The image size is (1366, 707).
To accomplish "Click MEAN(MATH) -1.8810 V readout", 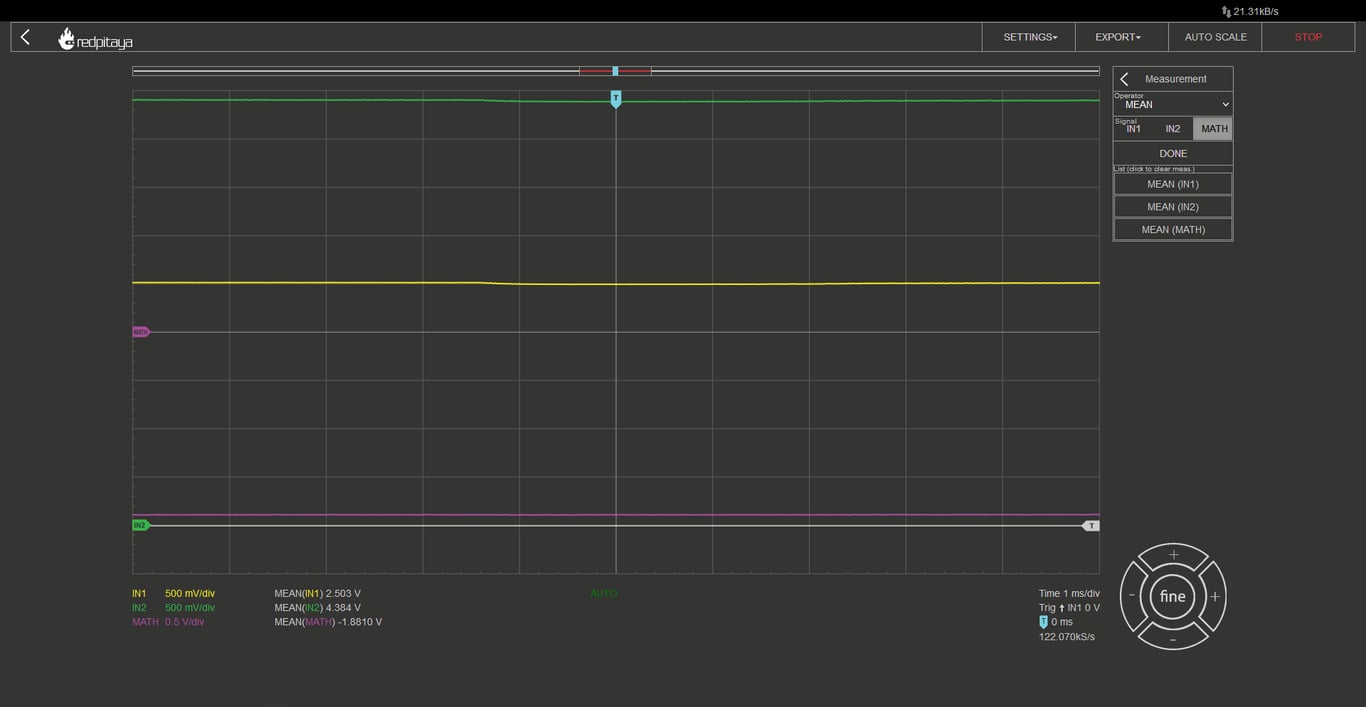I will click(x=328, y=622).
